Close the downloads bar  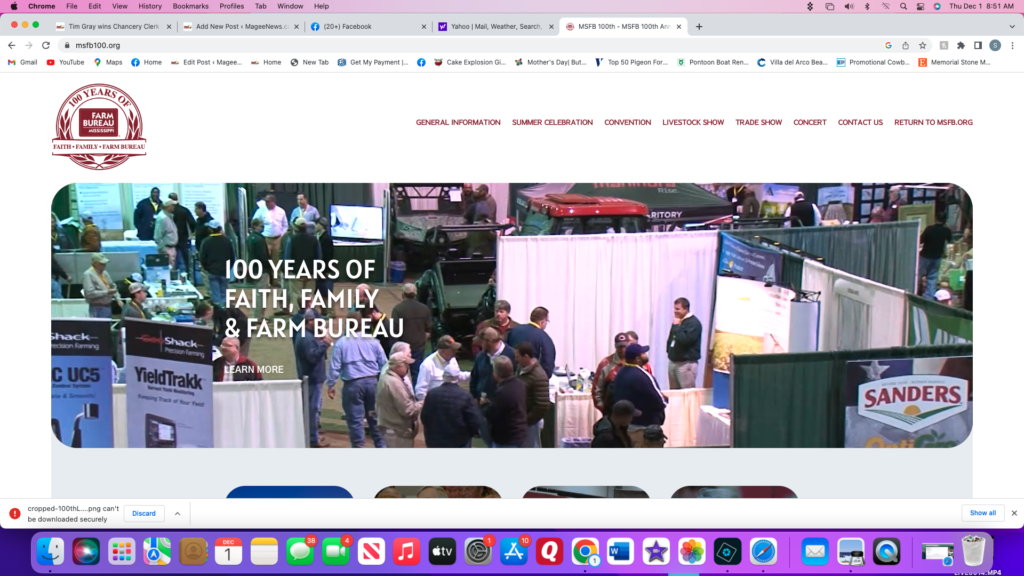pyautogui.click(x=1014, y=513)
